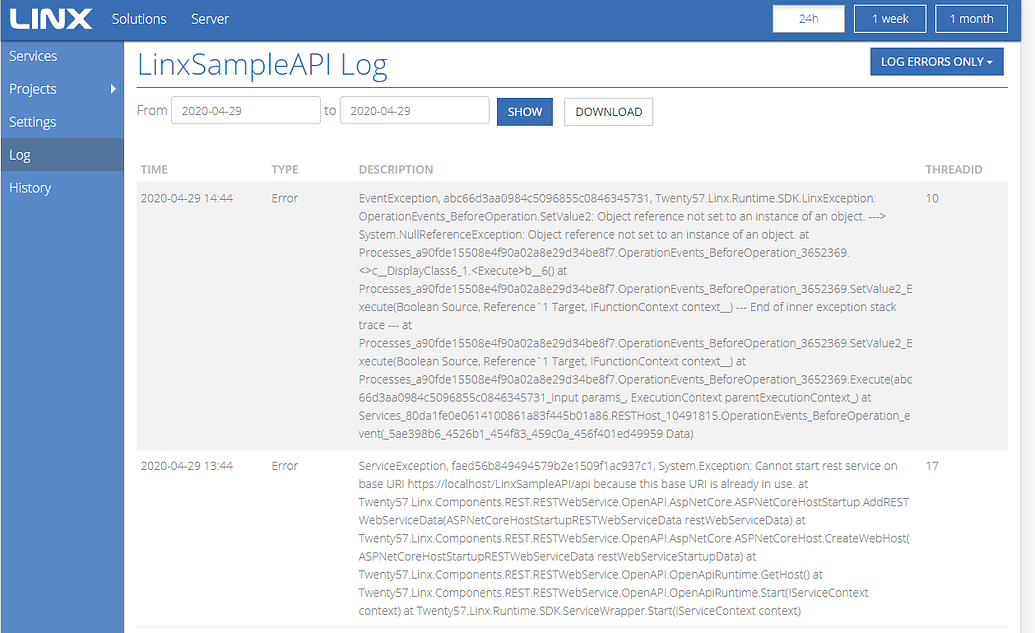Click the LINX logo
Viewport: 1035px width, 633px height.
click(x=51, y=18)
